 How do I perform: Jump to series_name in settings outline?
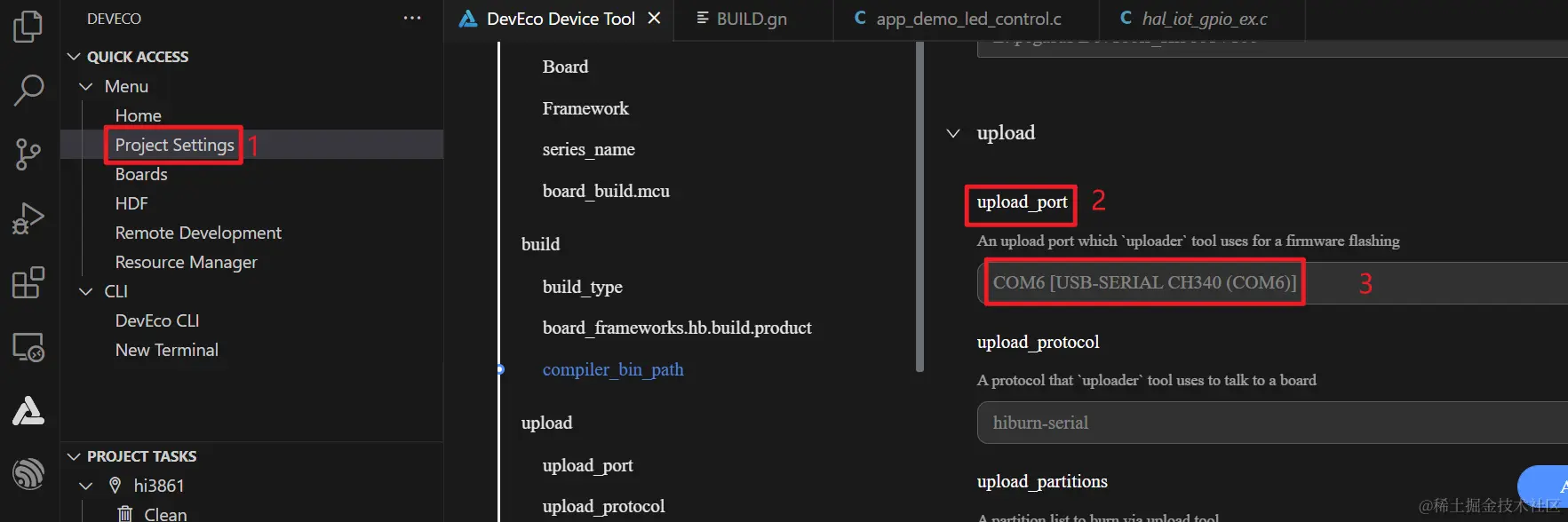point(588,149)
